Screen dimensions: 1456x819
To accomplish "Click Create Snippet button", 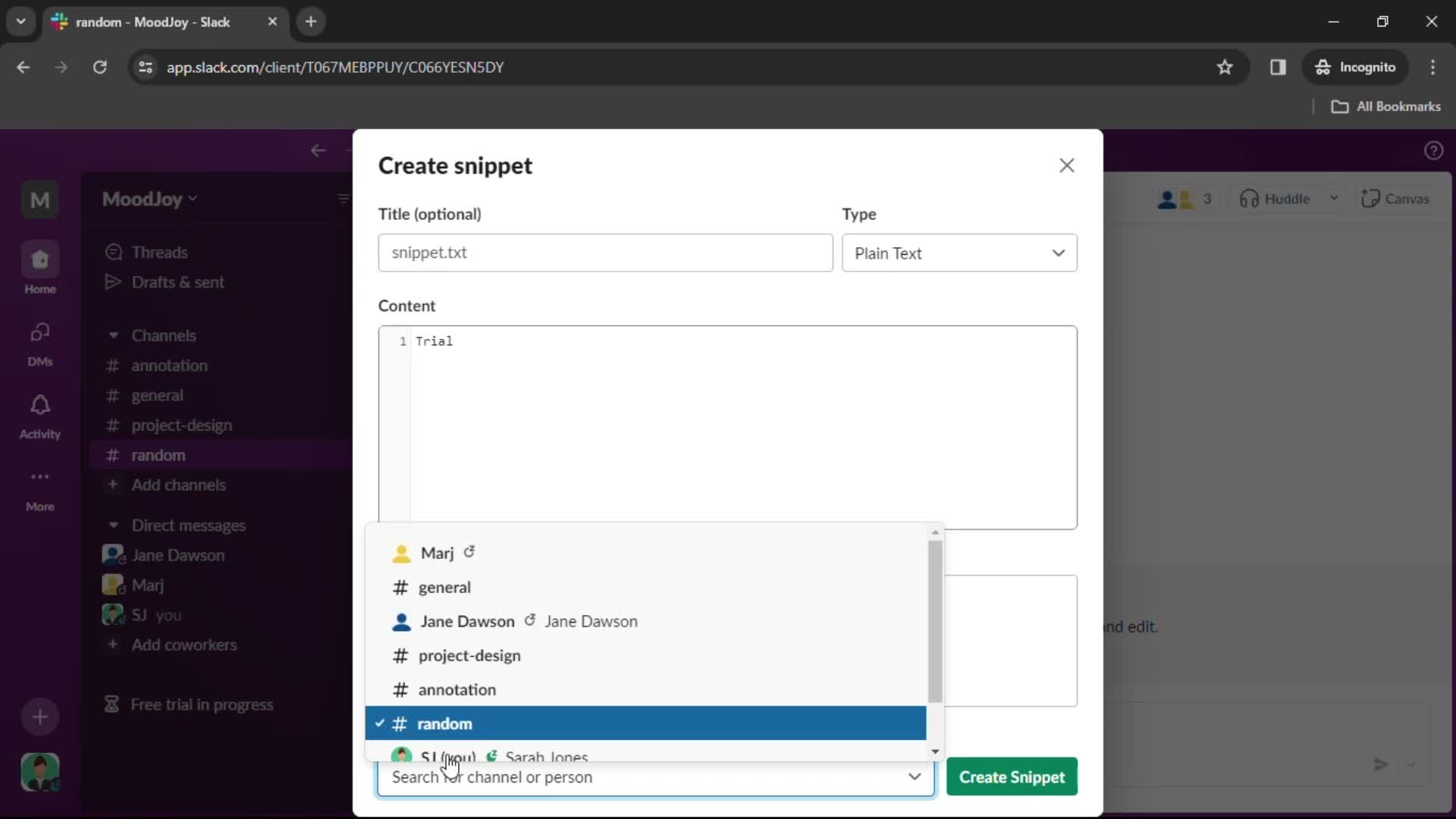I will click(x=1012, y=776).
